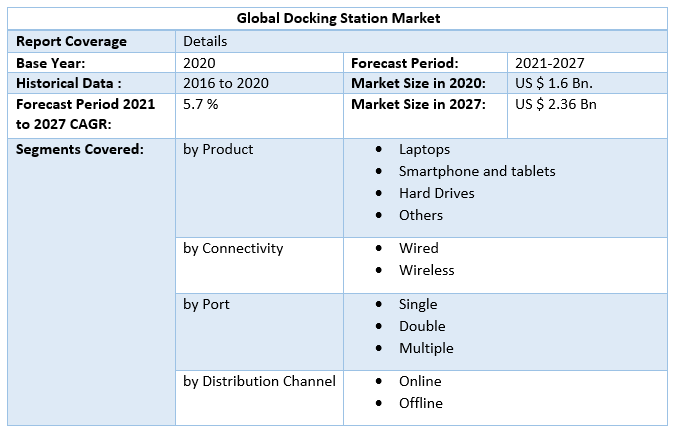Viewport: 675px width, 433px height.
Task: Click the Details header cell
Action: [205, 41]
